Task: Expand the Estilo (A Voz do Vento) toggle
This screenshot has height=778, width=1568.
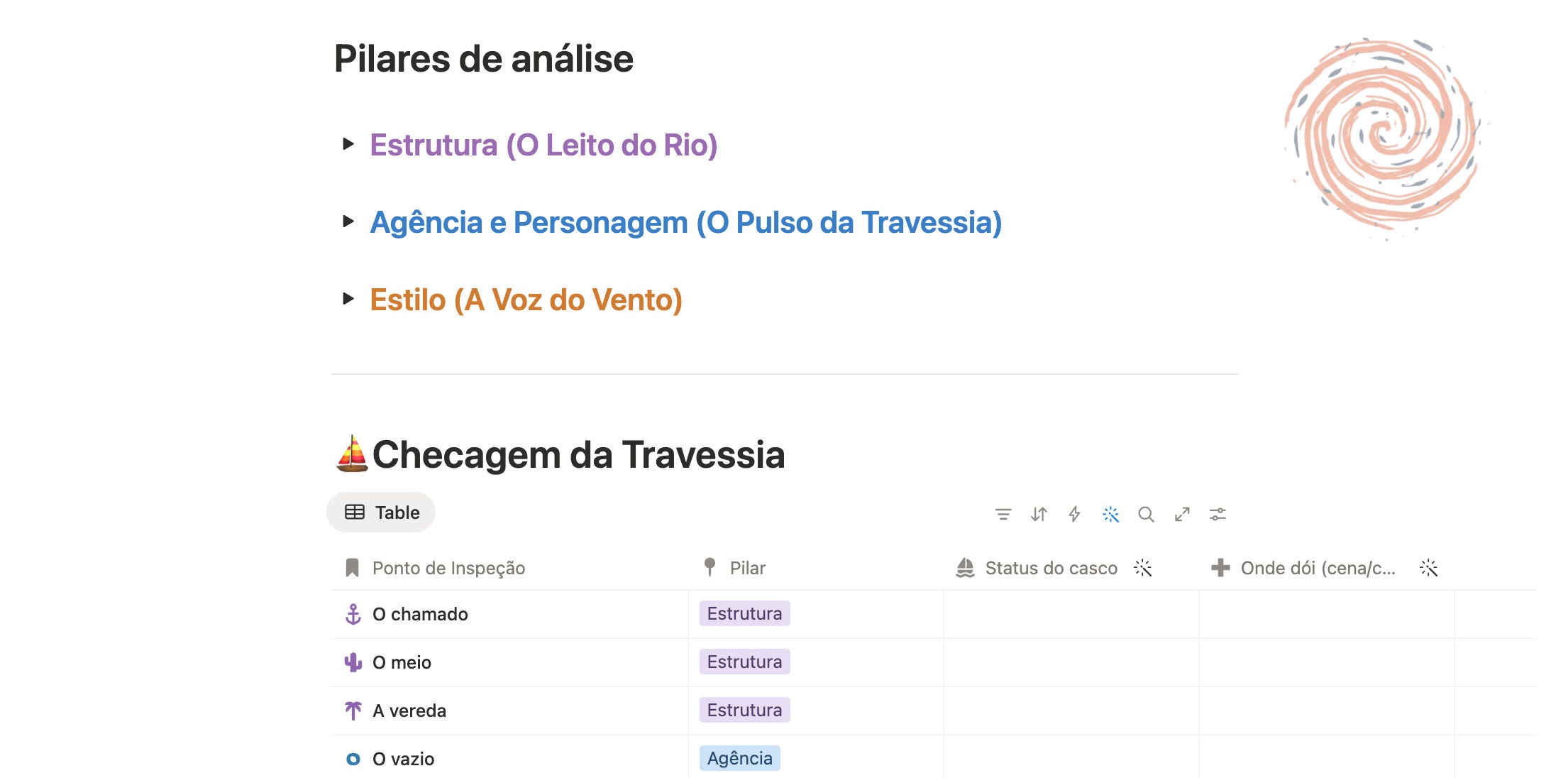Action: click(x=348, y=299)
